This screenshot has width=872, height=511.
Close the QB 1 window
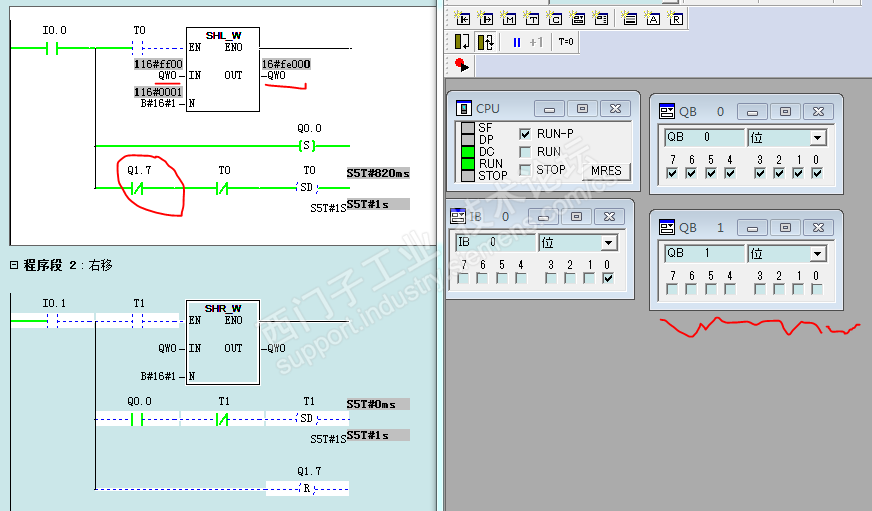coord(818,227)
